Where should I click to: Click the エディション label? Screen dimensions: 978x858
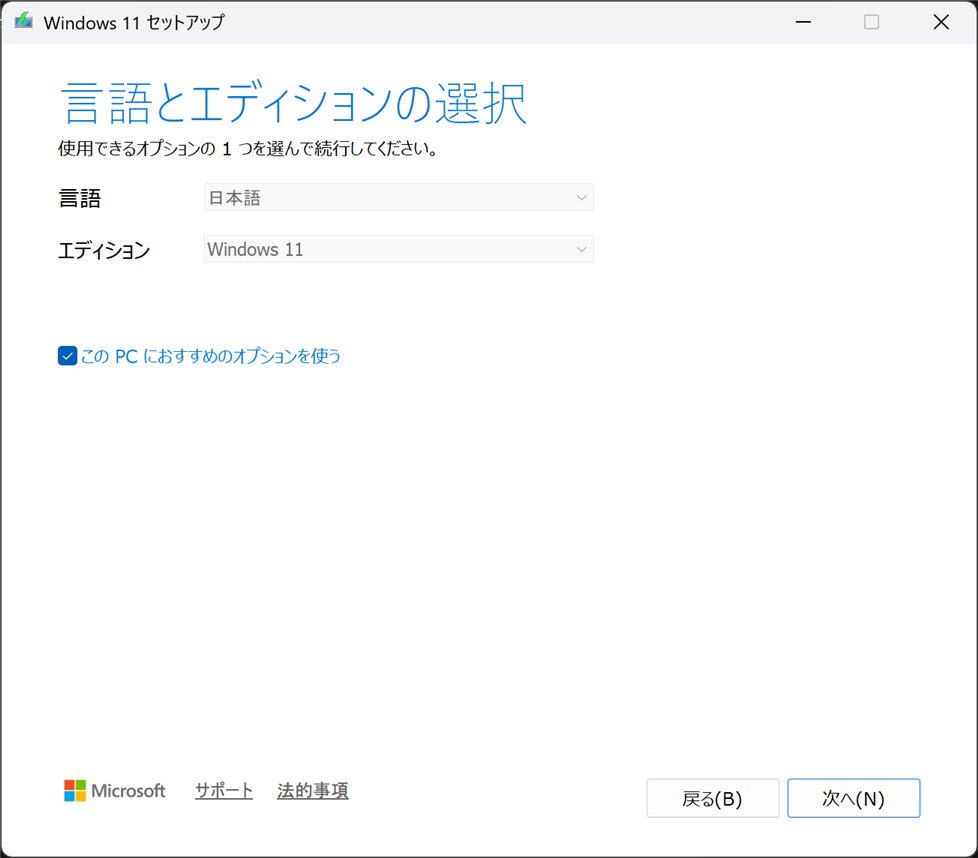pos(104,250)
